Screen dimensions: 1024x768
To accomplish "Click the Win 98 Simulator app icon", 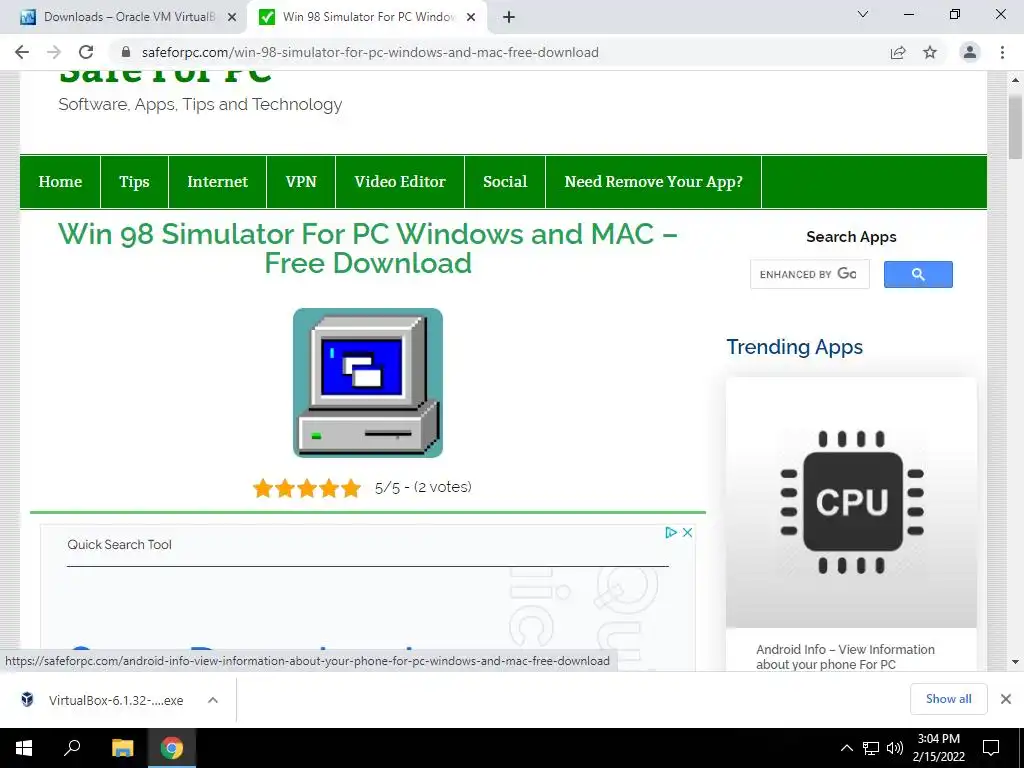I will 368,383.
